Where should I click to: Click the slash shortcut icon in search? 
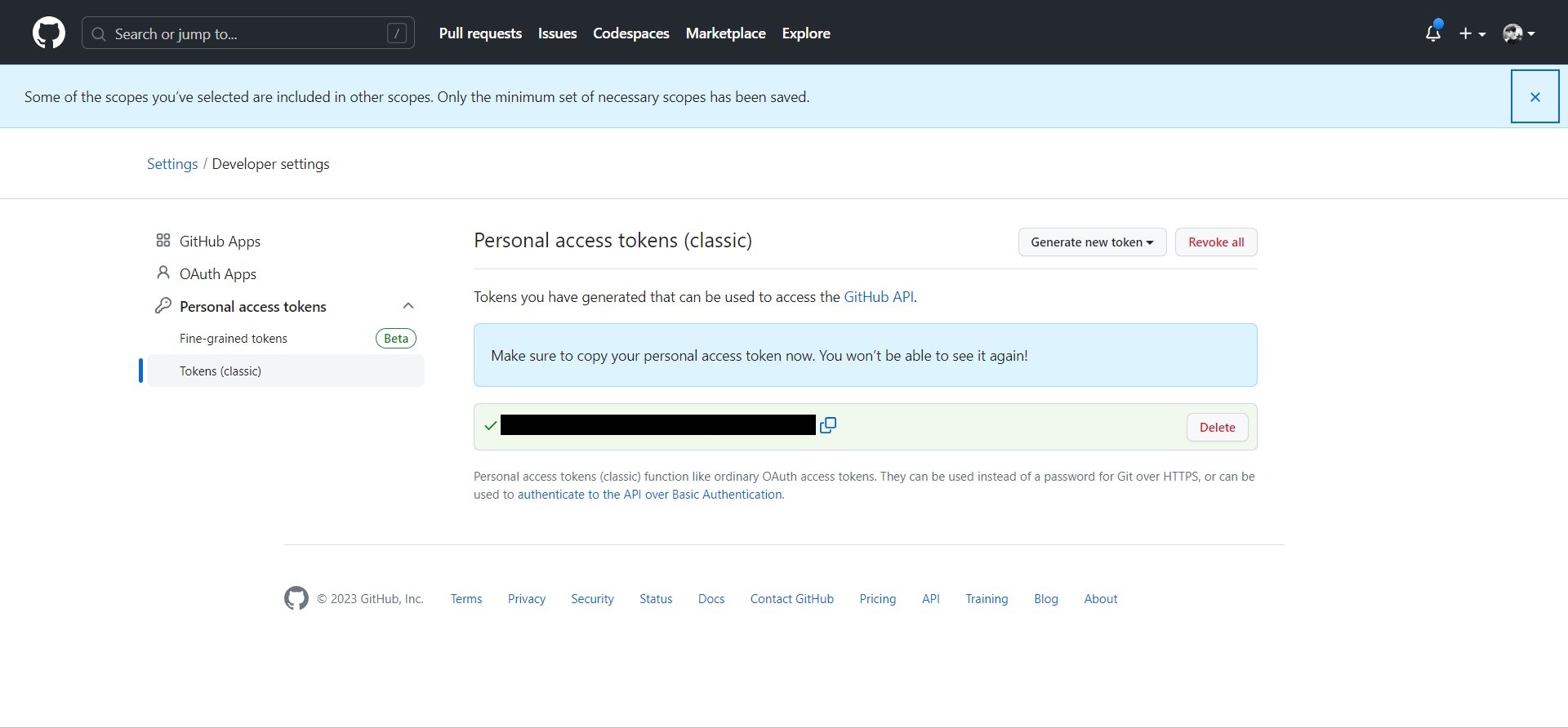pyautogui.click(x=397, y=33)
